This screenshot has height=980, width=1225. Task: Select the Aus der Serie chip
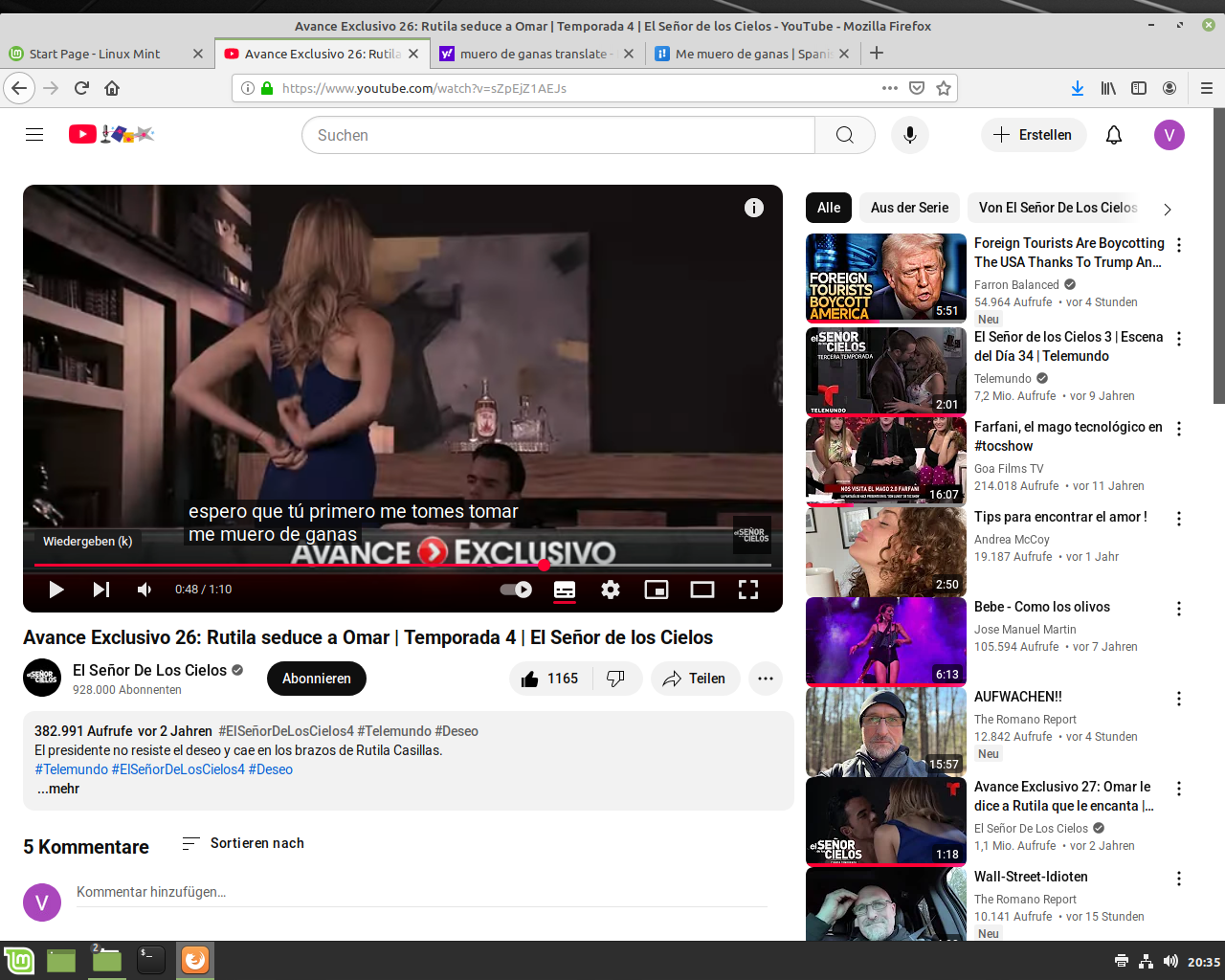[x=909, y=208]
